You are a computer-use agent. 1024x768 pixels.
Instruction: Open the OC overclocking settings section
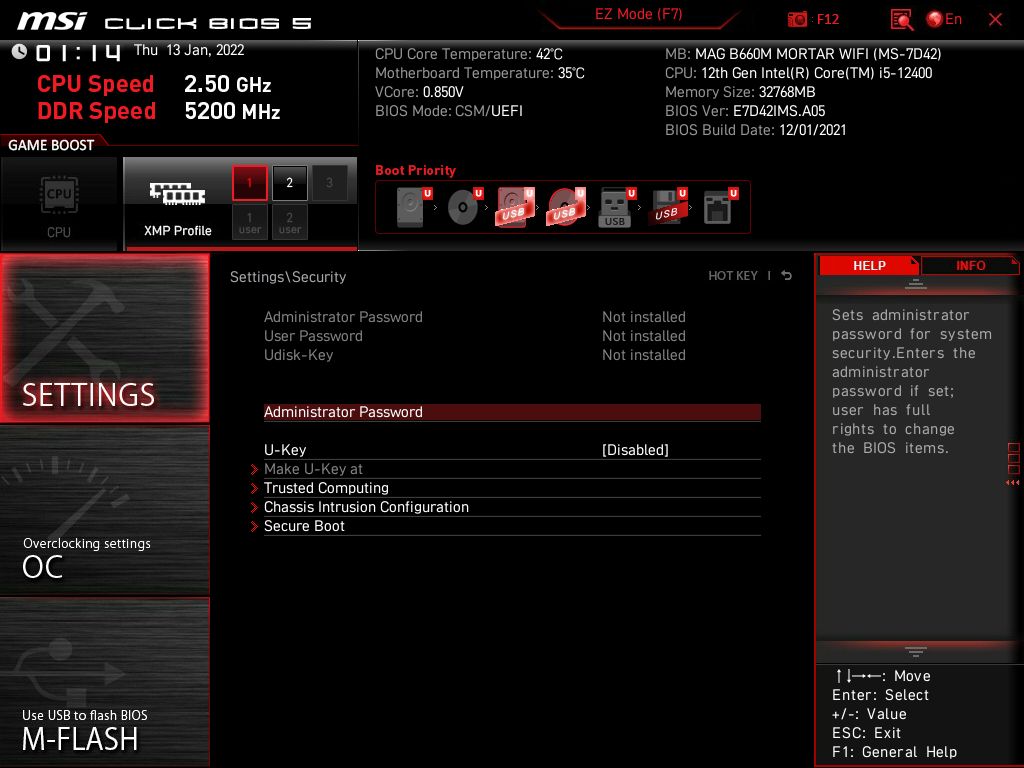point(104,511)
